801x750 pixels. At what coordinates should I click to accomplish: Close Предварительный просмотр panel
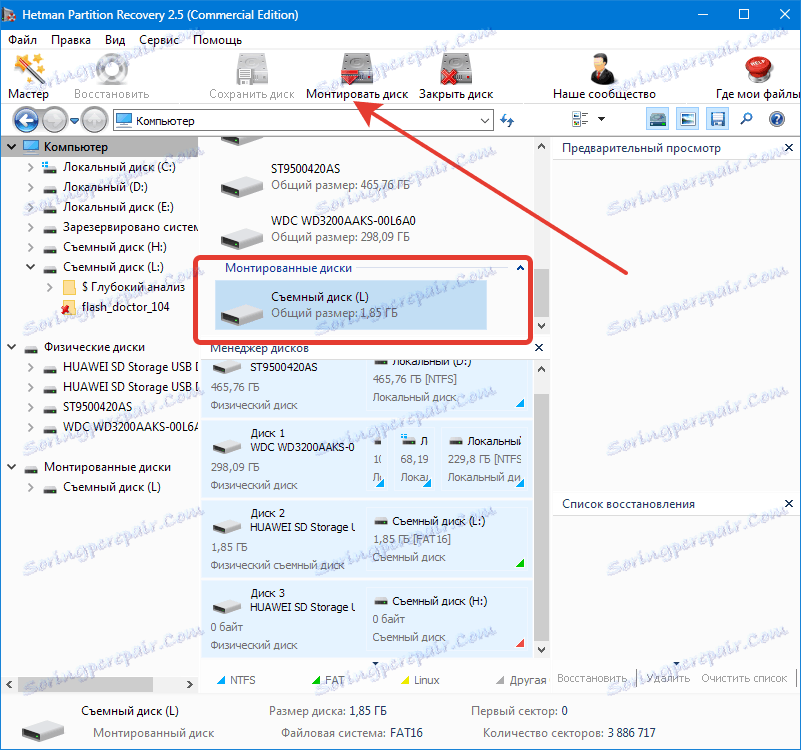coord(789,148)
